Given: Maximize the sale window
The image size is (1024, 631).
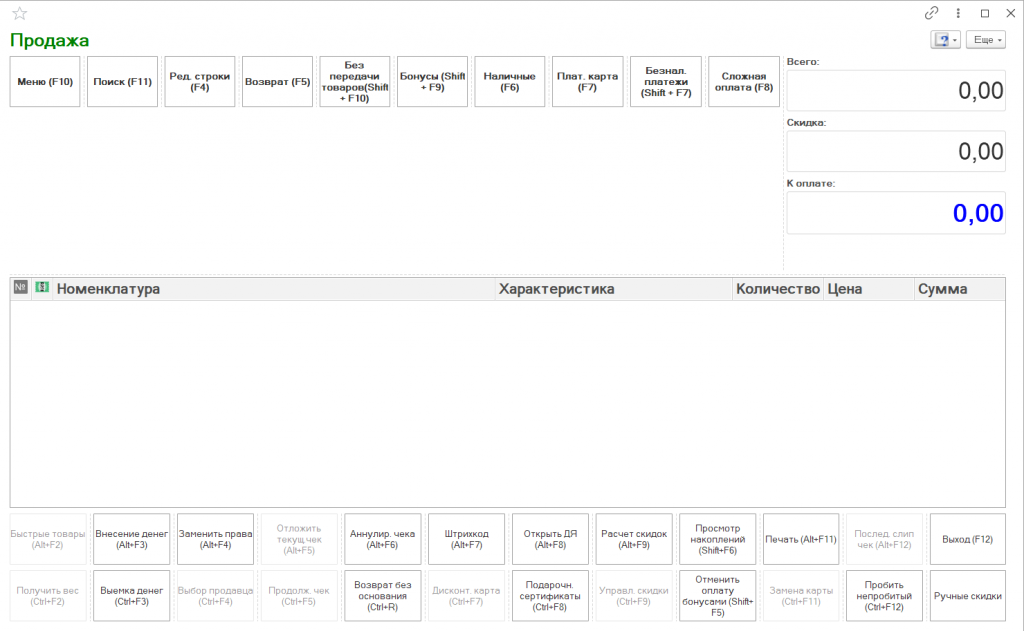Looking at the screenshot, I should point(984,13).
